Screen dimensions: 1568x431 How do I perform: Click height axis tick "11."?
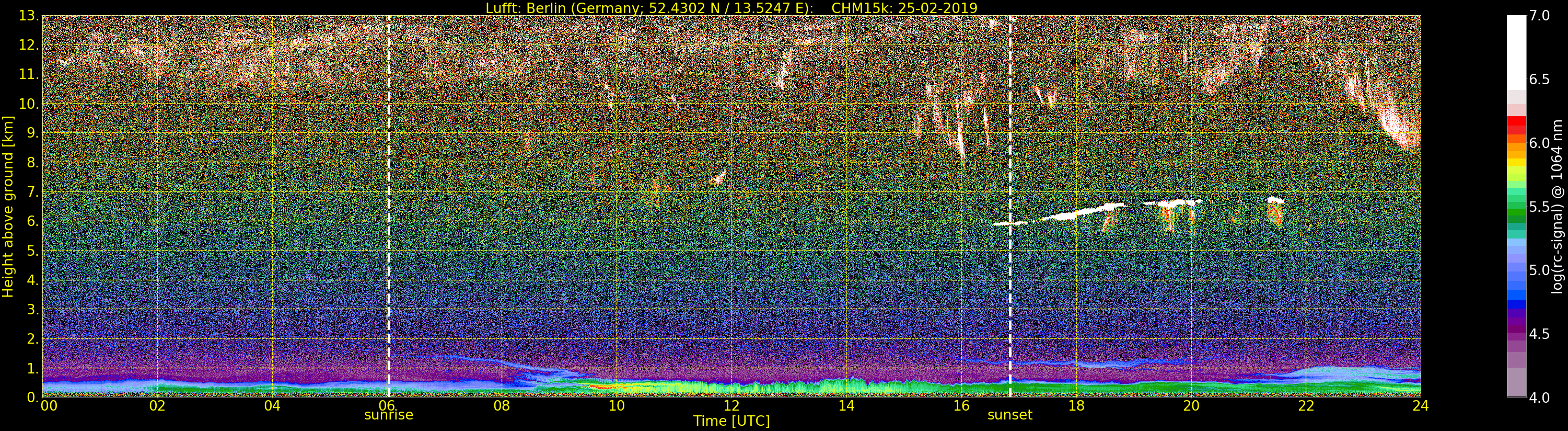pyautogui.click(x=29, y=74)
